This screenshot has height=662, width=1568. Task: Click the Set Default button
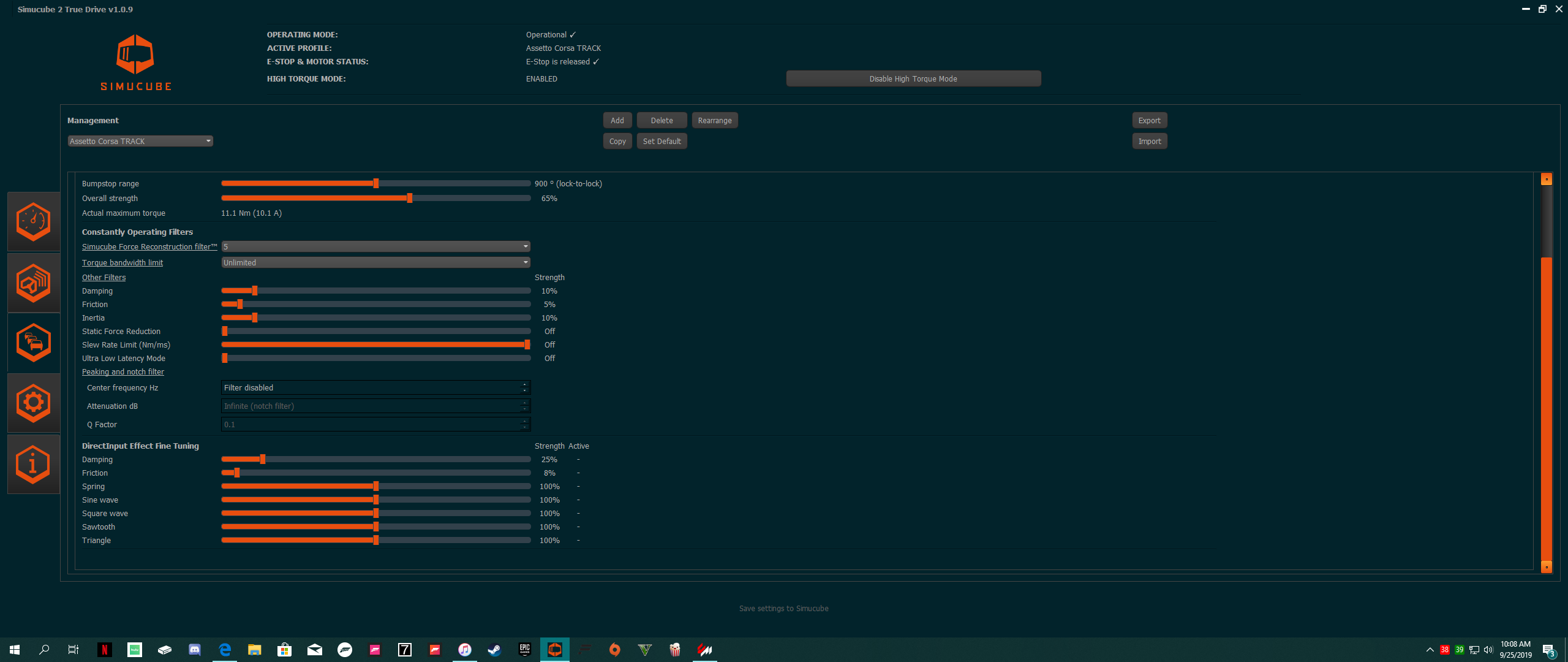point(661,141)
